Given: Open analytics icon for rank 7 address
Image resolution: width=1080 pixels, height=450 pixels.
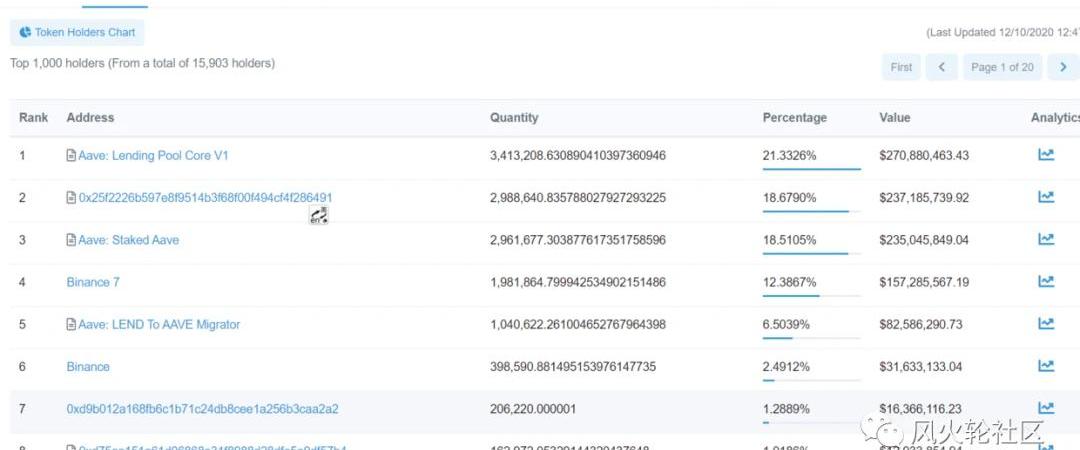Looking at the screenshot, I should coord(1046,408).
